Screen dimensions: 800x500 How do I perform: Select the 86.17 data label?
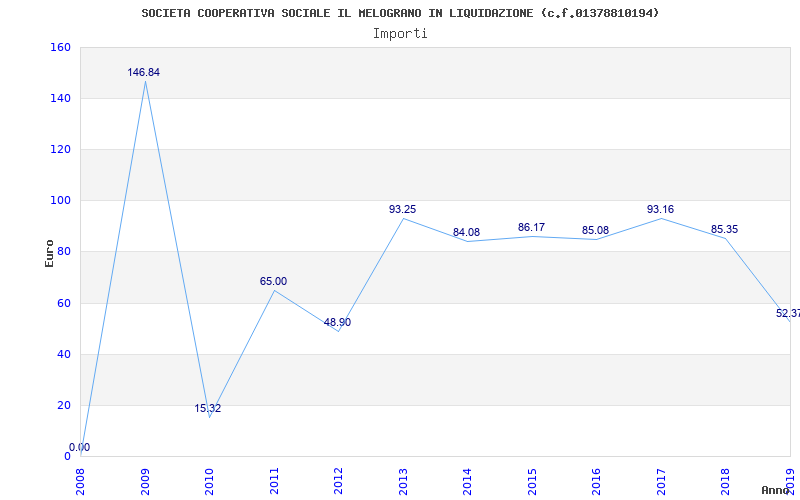pos(531,227)
